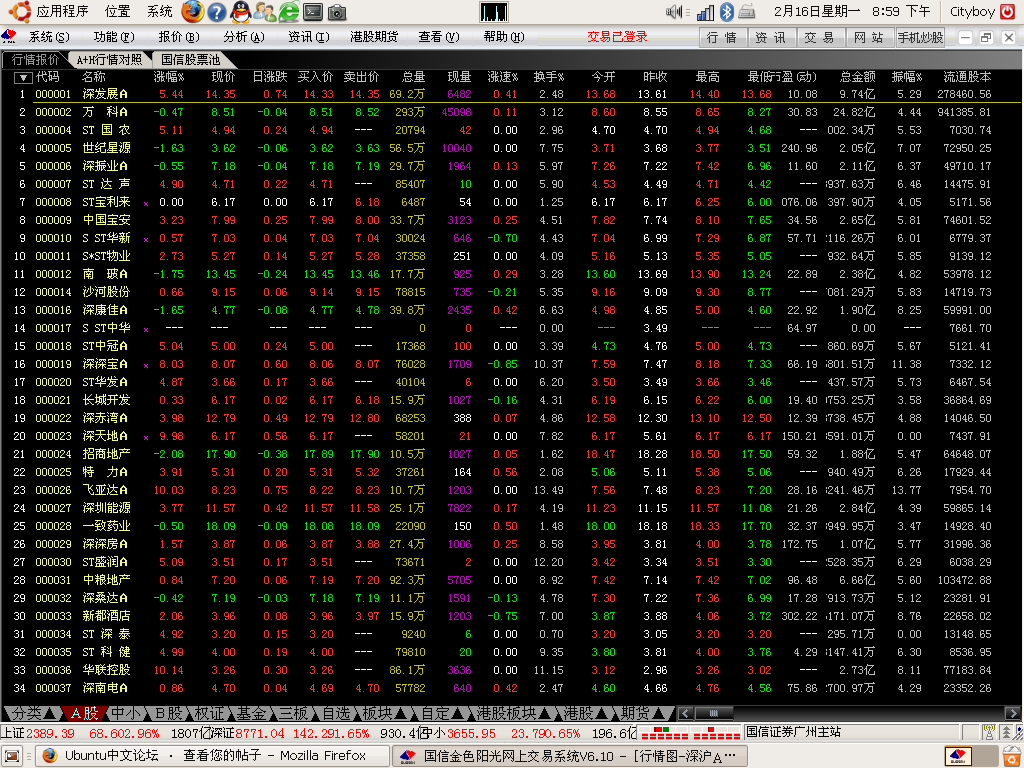1024x768 pixels.
Task: Click the status bar double-arrow icon
Action: click(1006, 733)
